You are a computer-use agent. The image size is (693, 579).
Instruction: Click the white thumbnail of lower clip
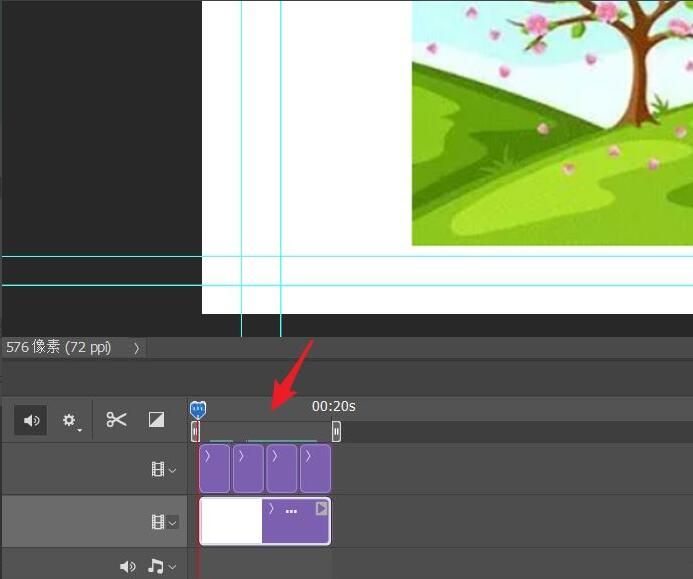[231, 522]
